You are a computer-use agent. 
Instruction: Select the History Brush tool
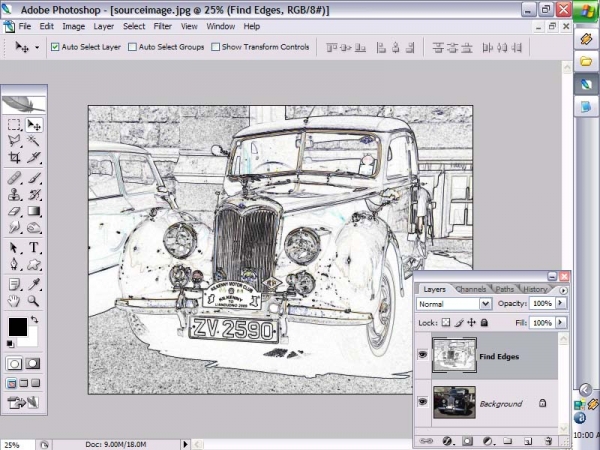(34, 194)
